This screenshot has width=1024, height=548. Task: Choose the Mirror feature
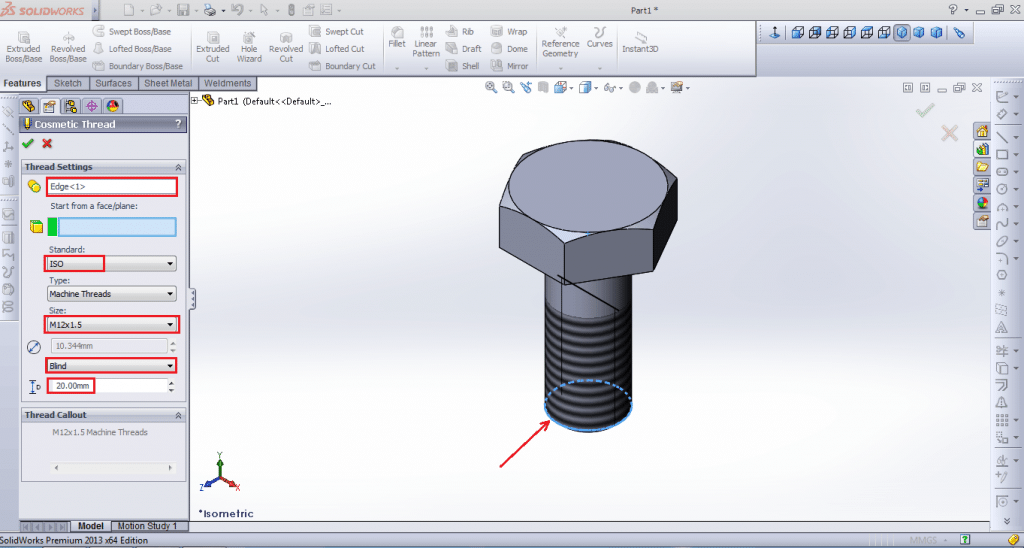[x=509, y=65]
